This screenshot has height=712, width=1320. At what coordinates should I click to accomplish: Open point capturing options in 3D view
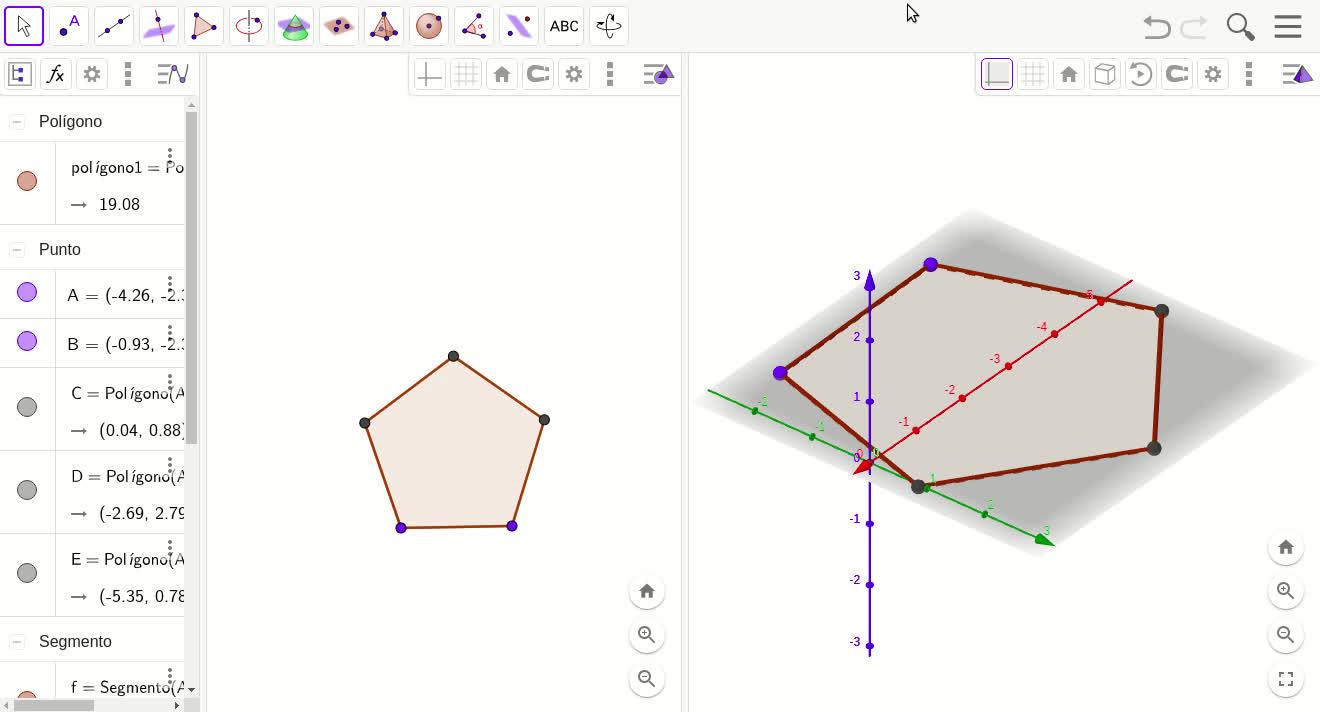[x=1177, y=74]
